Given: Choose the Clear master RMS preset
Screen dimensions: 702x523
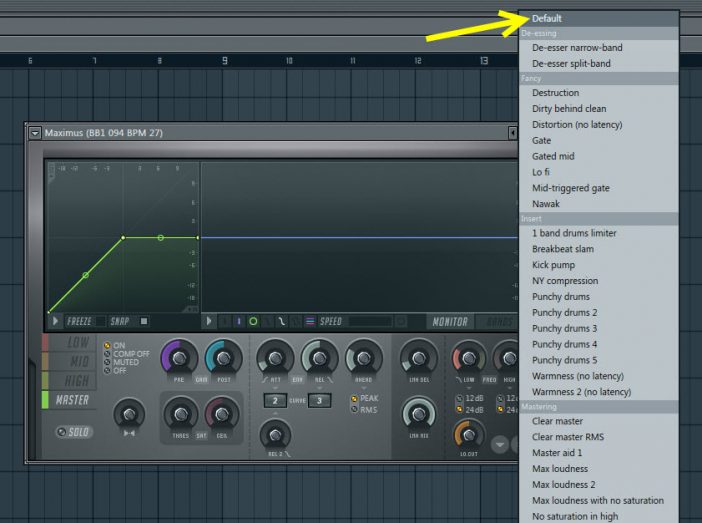Looking at the screenshot, I should (x=599, y=437).
